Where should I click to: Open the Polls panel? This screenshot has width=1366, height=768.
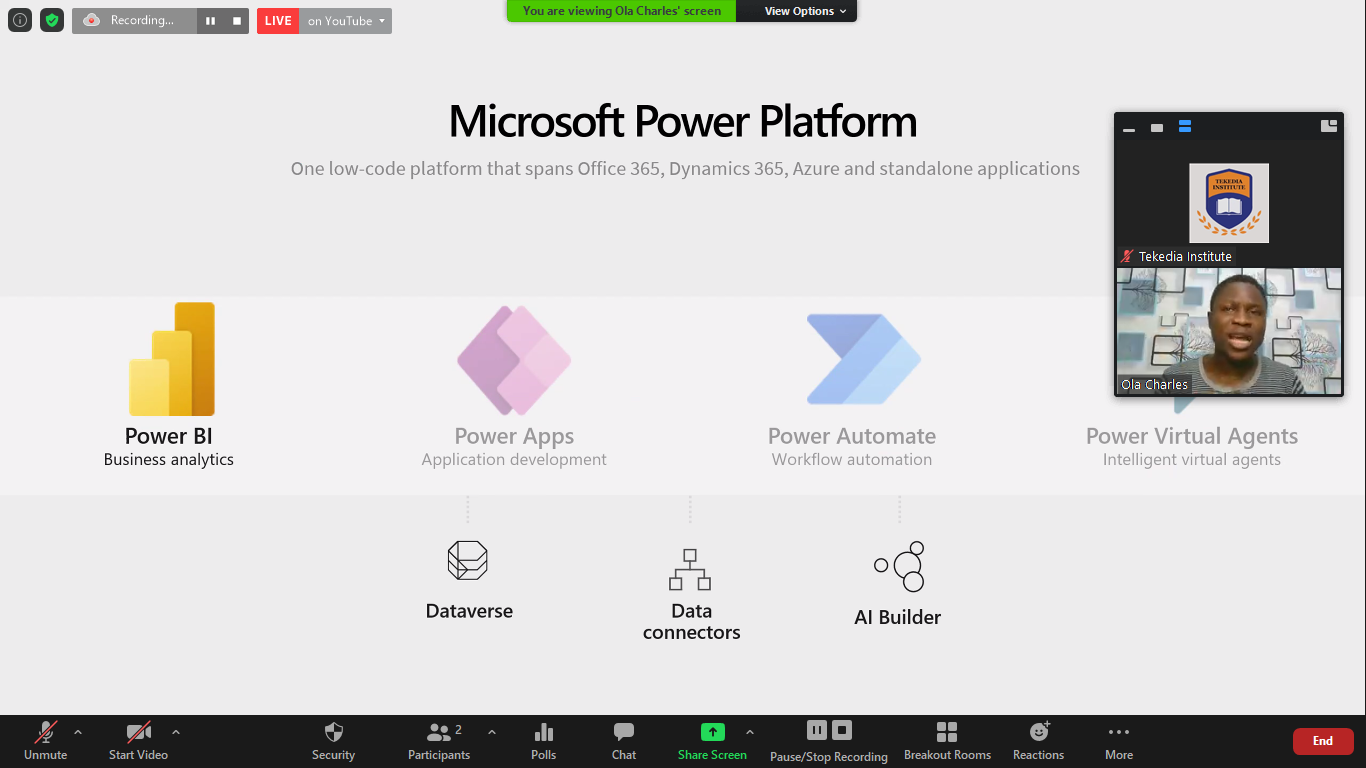[543, 741]
